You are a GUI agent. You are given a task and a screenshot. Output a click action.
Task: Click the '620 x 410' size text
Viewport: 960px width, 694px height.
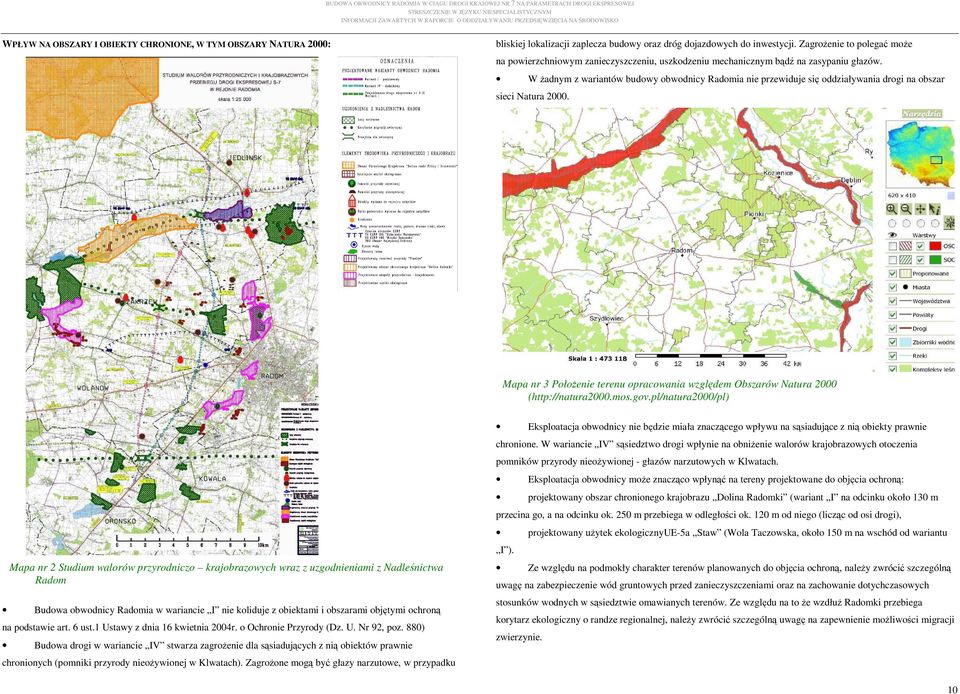(x=902, y=196)
